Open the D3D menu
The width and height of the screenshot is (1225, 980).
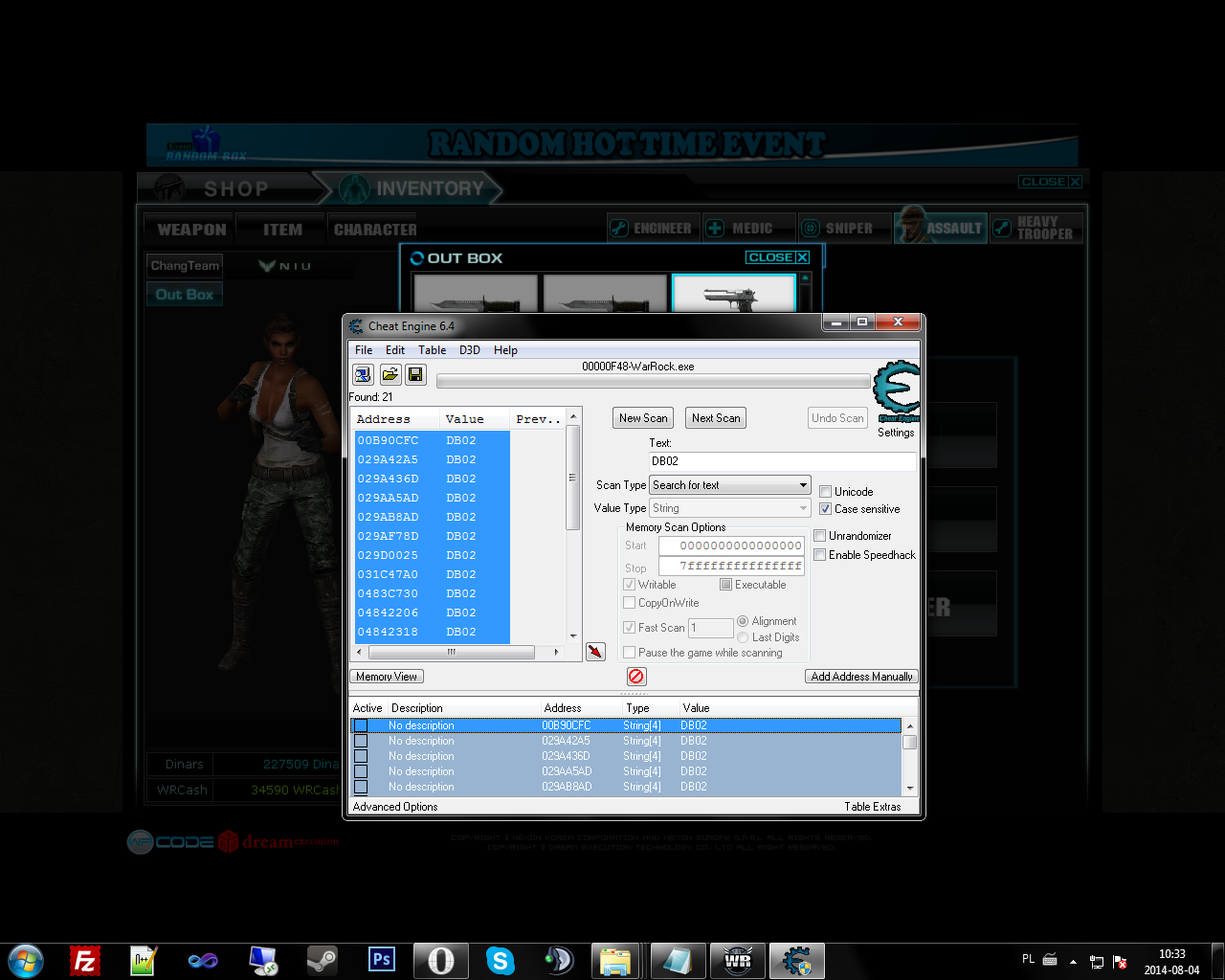tap(470, 350)
